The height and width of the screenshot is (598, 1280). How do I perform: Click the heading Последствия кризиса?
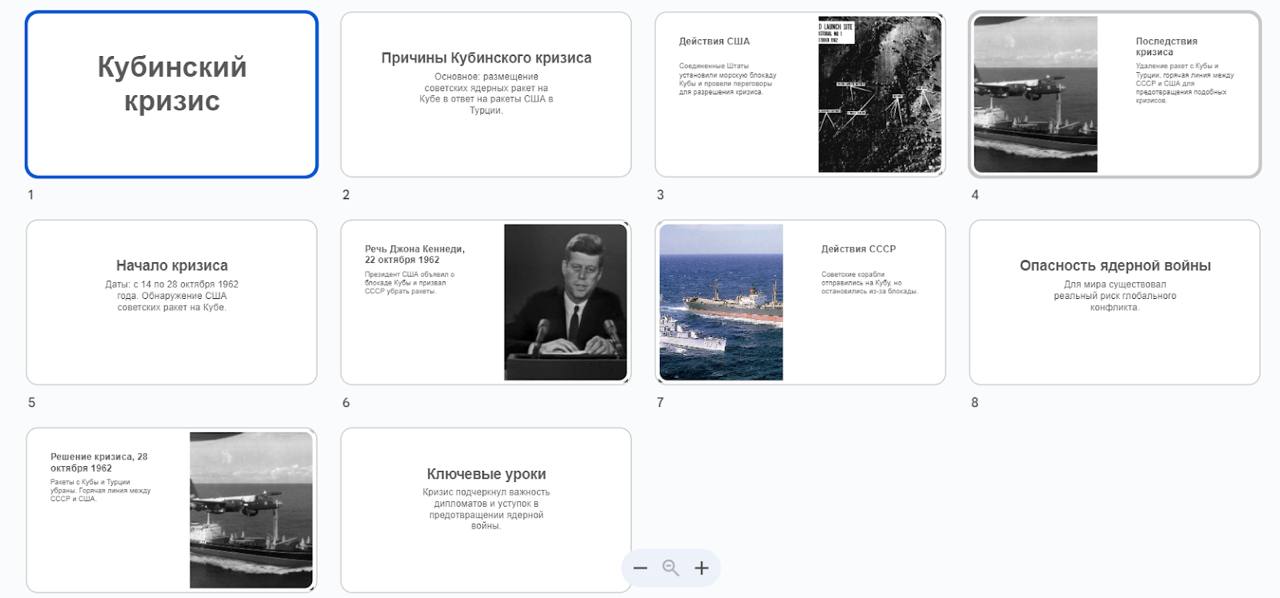point(1166,46)
